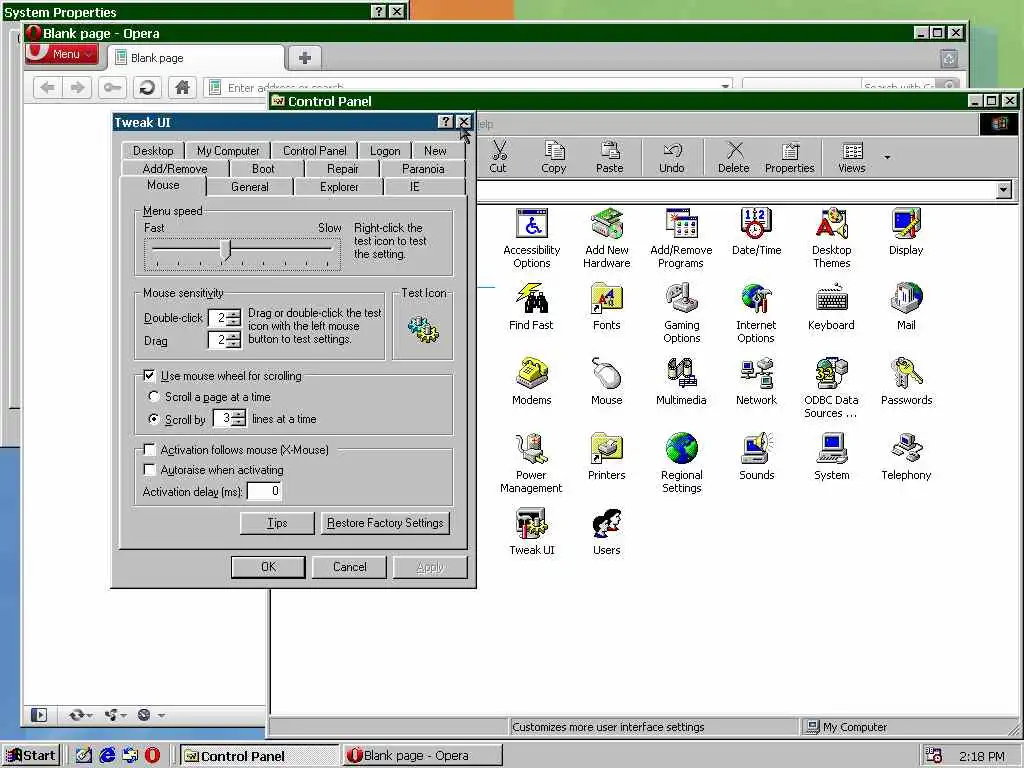Click the Tips button
This screenshot has height=768, width=1024.
coord(277,523)
